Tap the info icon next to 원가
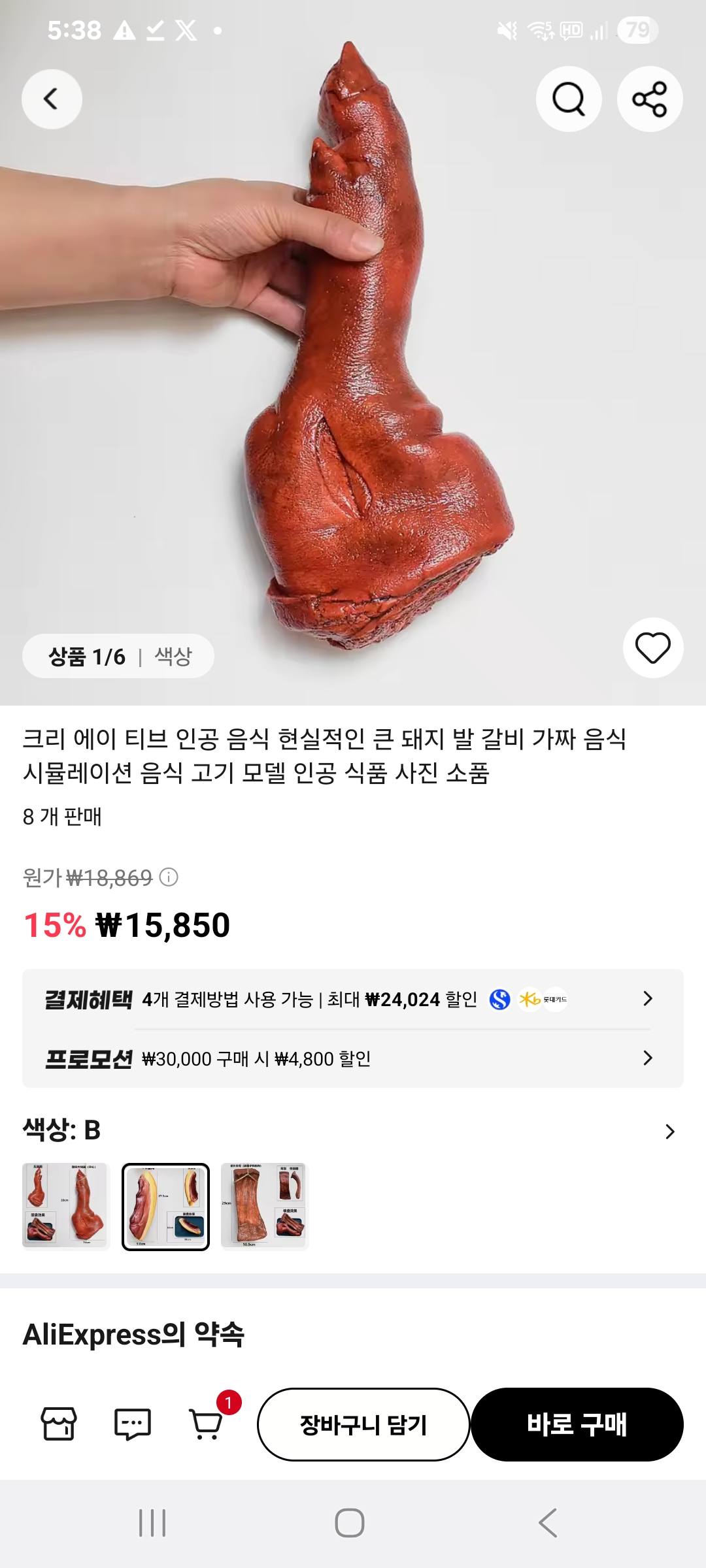This screenshot has height=1568, width=706. pyautogui.click(x=169, y=877)
